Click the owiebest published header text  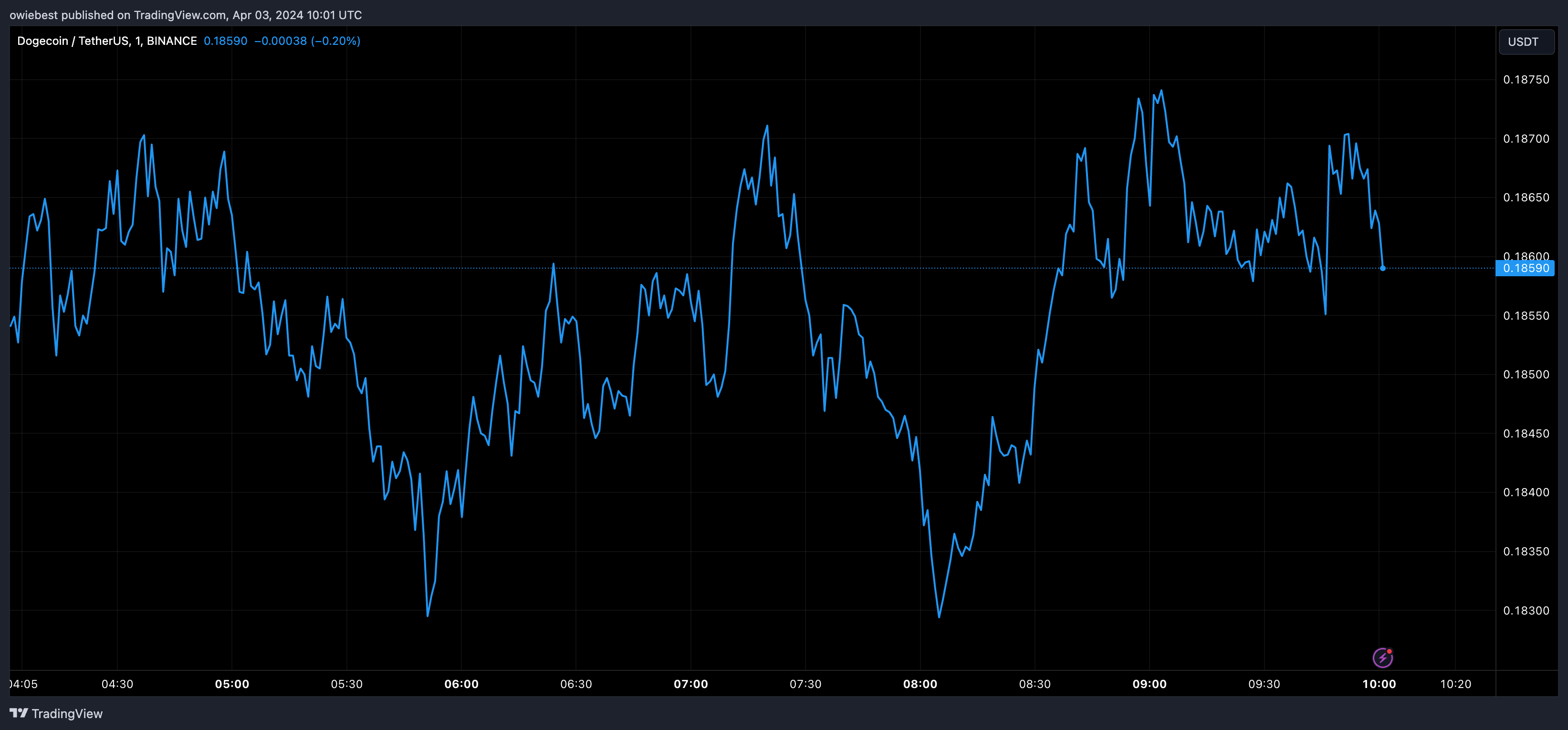tap(185, 15)
